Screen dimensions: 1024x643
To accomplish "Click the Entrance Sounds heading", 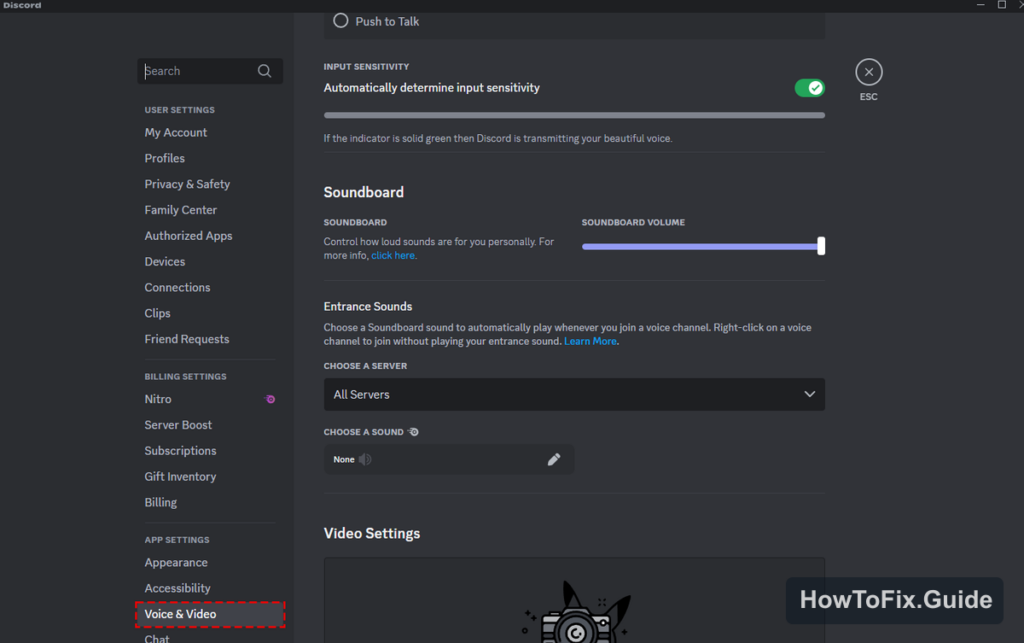I will click(x=368, y=307).
